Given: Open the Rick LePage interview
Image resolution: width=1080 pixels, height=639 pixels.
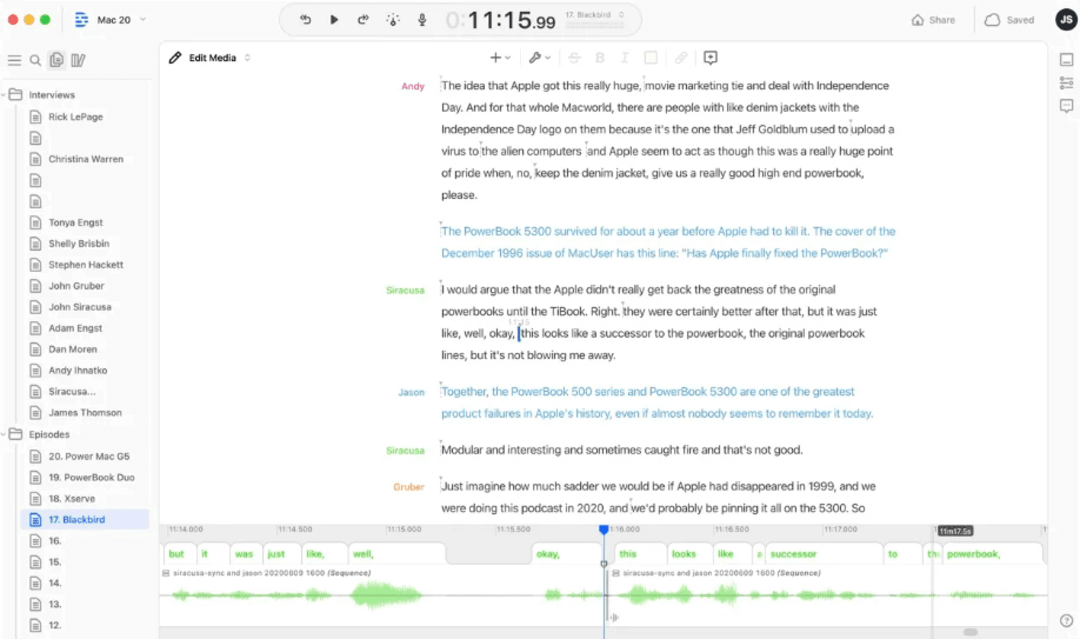Looking at the screenshot, I should click(x=76, y=117).
